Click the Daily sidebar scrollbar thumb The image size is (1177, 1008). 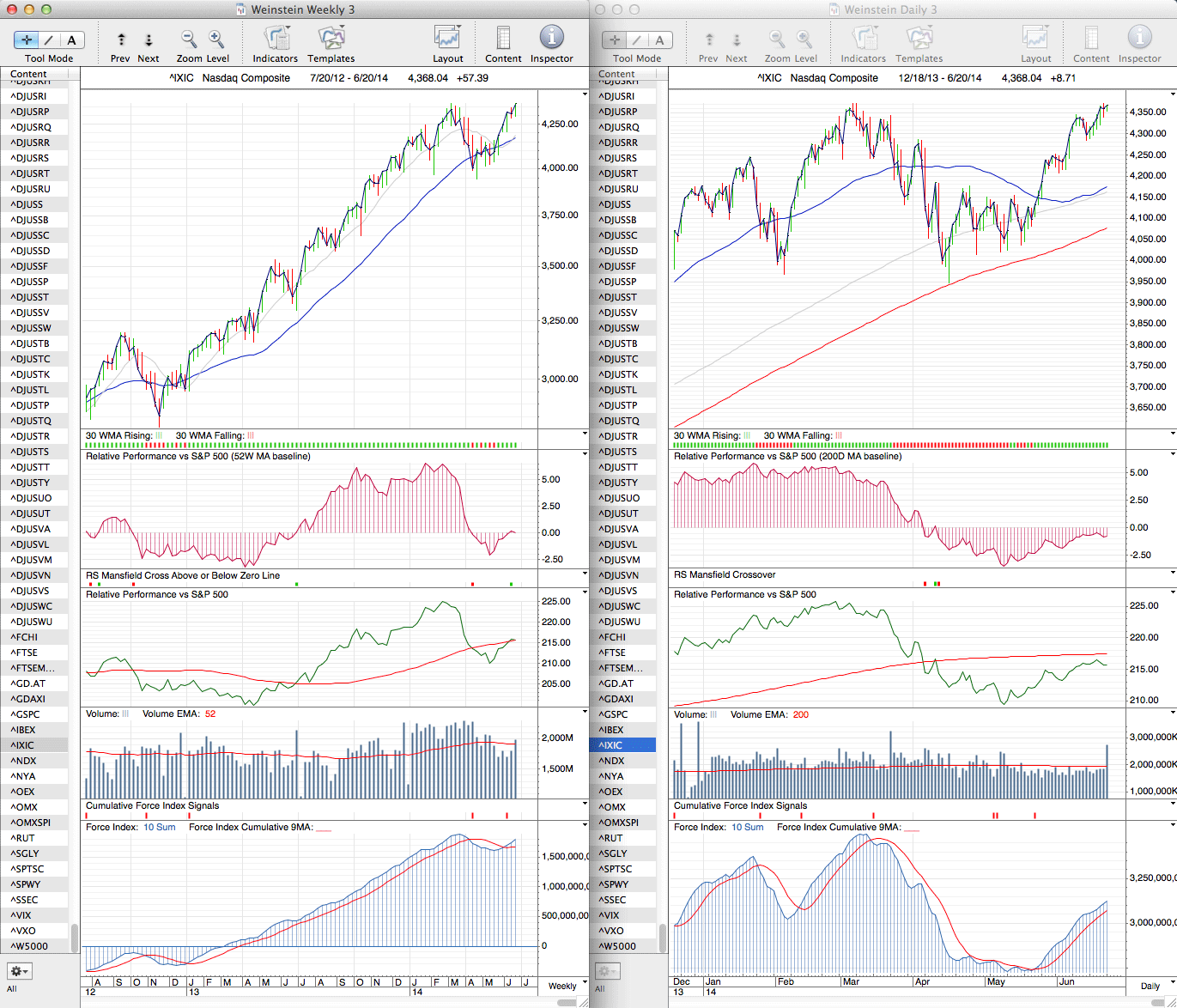tap(663, 938)
